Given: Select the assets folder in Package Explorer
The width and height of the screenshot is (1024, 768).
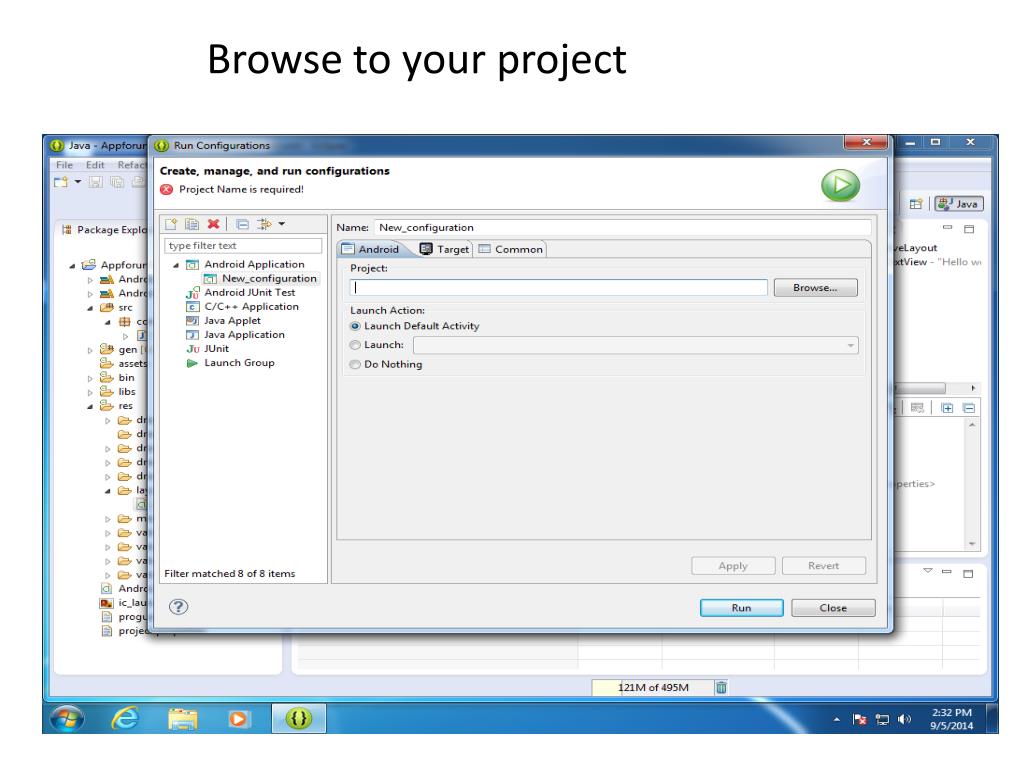Looking at the screenshot, I should (x=123, y=364).
